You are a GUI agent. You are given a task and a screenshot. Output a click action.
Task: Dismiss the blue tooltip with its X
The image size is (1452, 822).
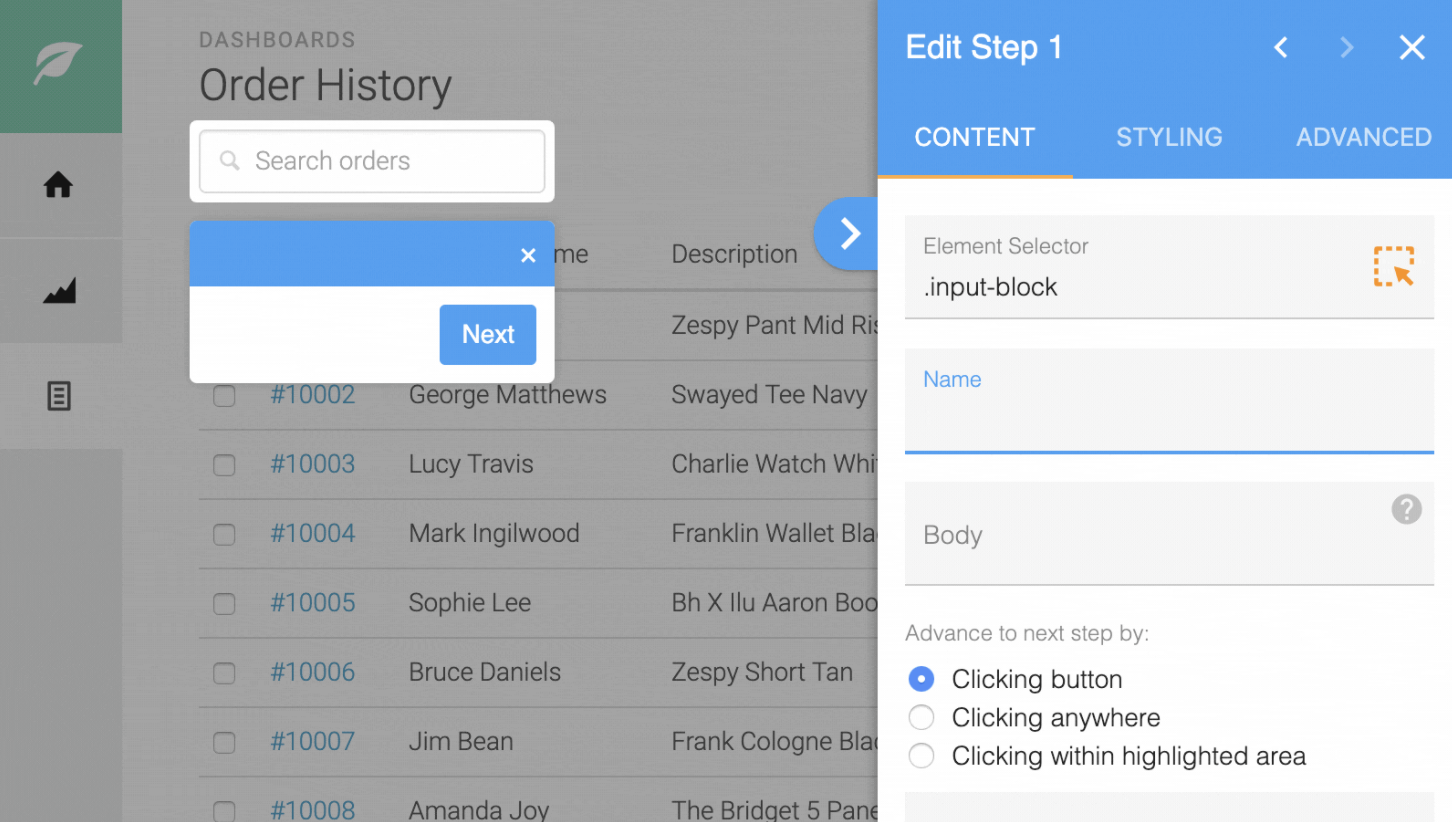coord(528,255)
